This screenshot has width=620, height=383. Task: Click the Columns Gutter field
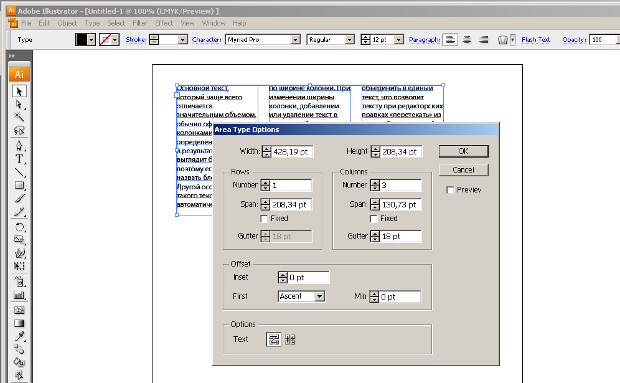[400, 236]
